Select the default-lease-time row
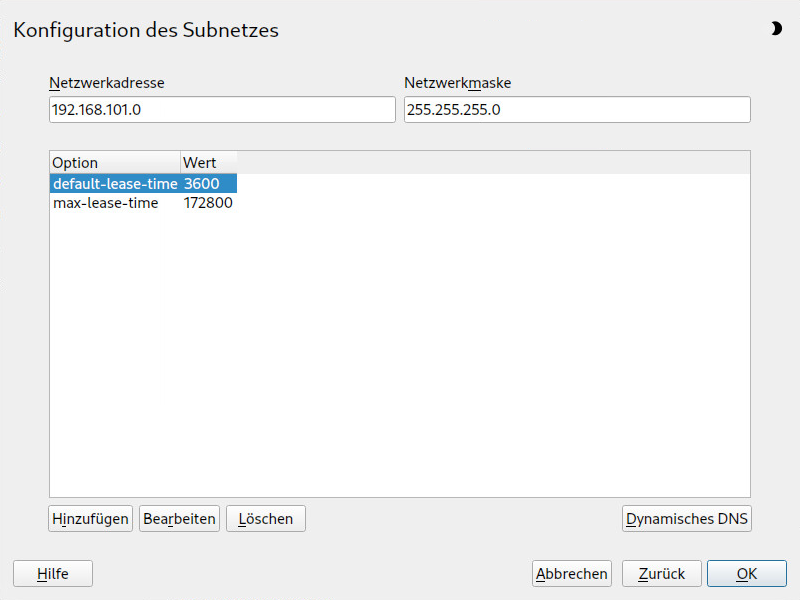 pyautogui.click(x=114, y=184)
